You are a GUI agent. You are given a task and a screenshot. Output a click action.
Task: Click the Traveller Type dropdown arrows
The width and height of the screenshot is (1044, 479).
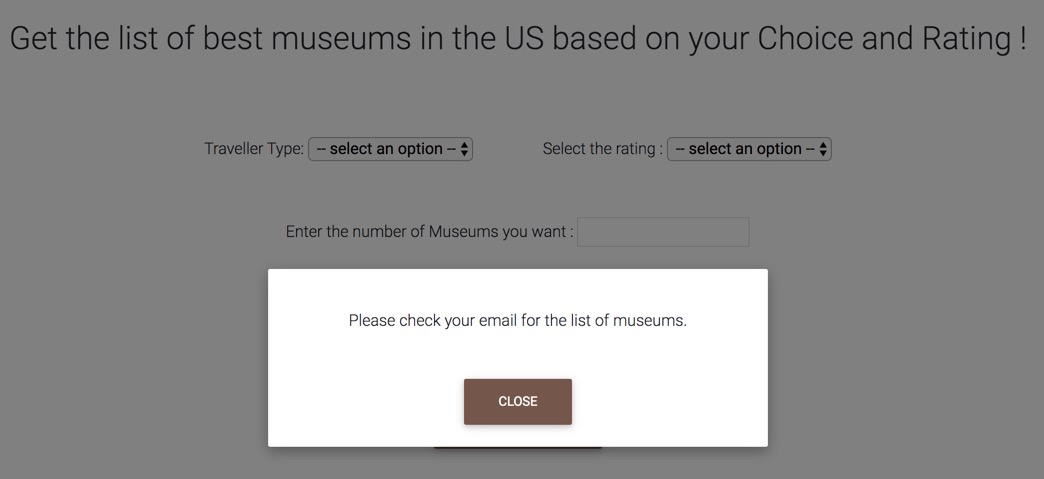465,149
